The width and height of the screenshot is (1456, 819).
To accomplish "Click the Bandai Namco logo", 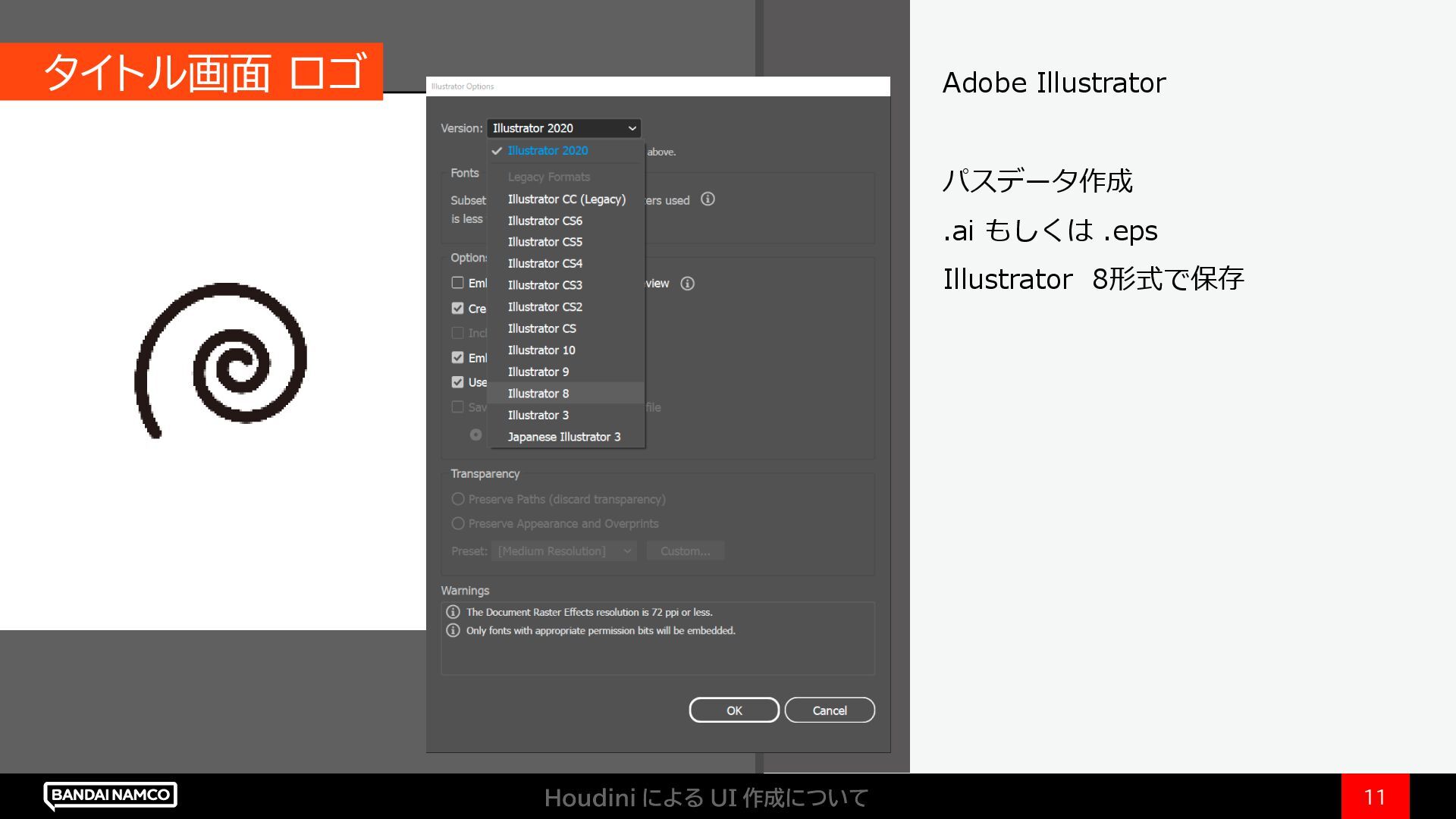I will click(x=111, y=795).
